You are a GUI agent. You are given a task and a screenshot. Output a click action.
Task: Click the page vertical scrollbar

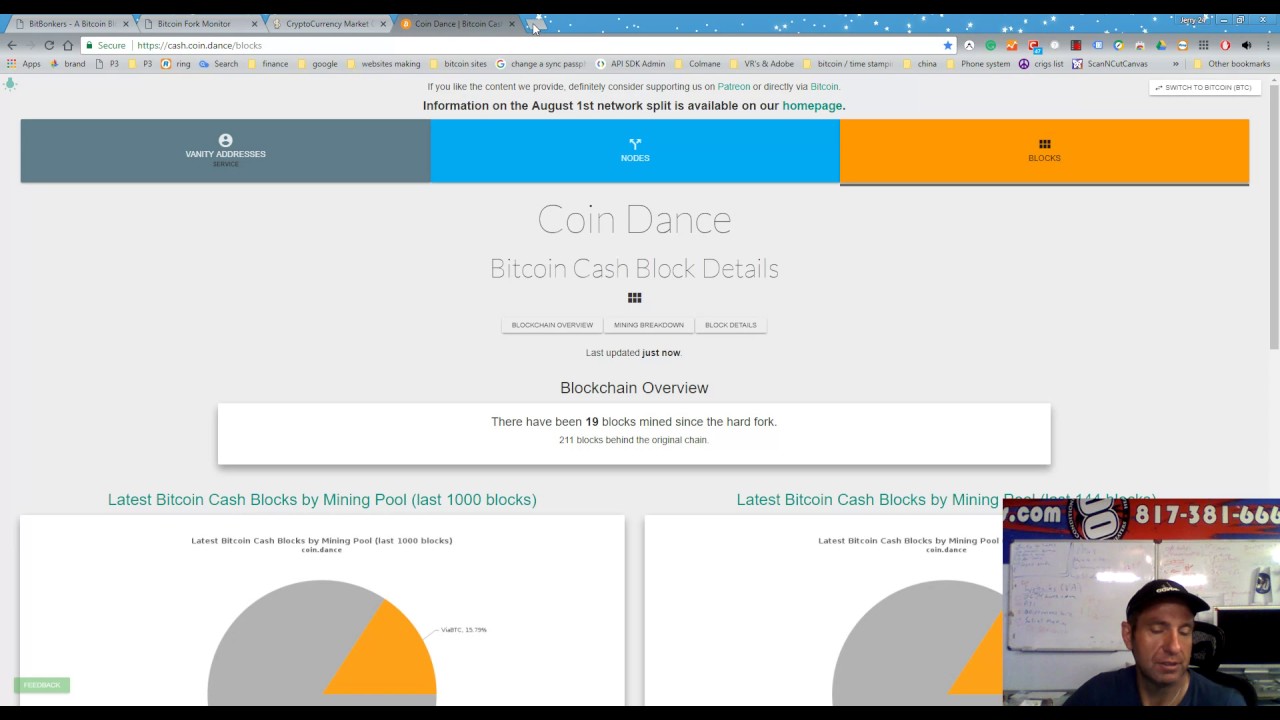1274,215
